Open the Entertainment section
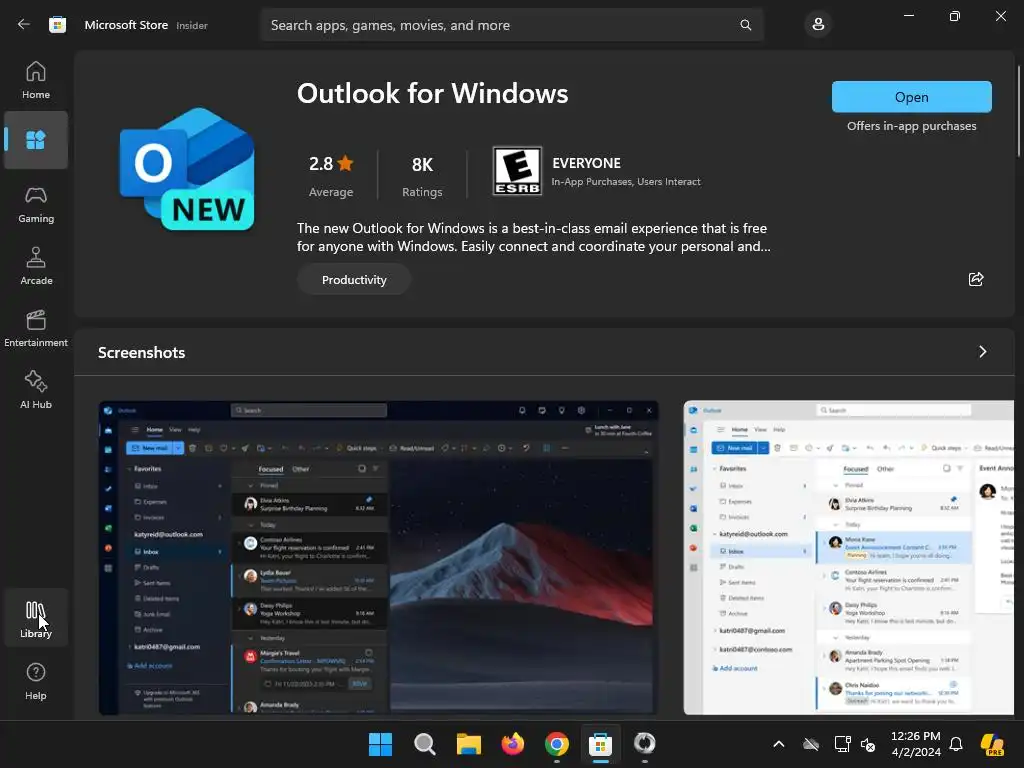The width and height of the screenshot is (1024, 768). click(36, 328)
